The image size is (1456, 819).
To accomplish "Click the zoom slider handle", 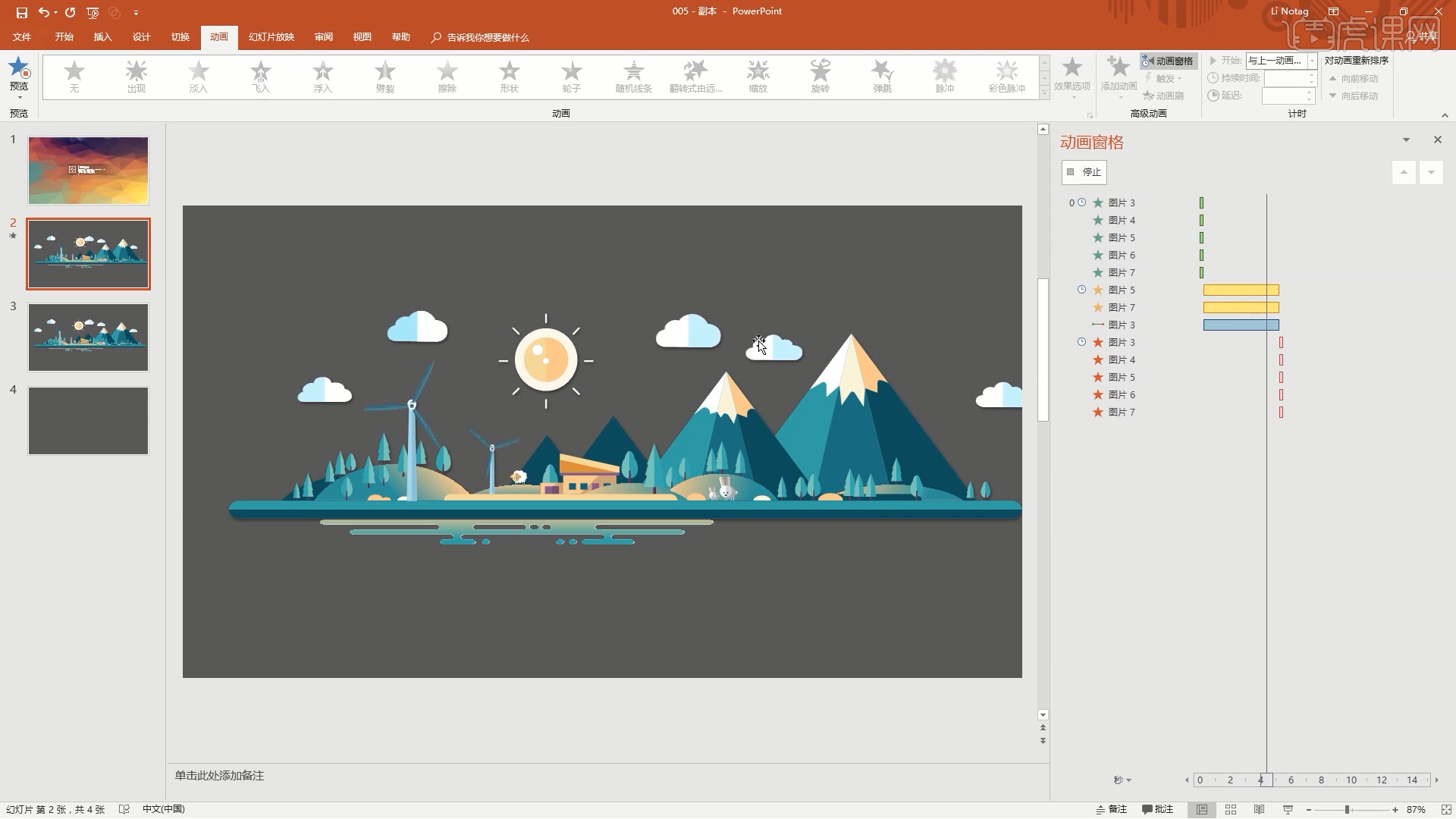I will tap(1348, 810).
